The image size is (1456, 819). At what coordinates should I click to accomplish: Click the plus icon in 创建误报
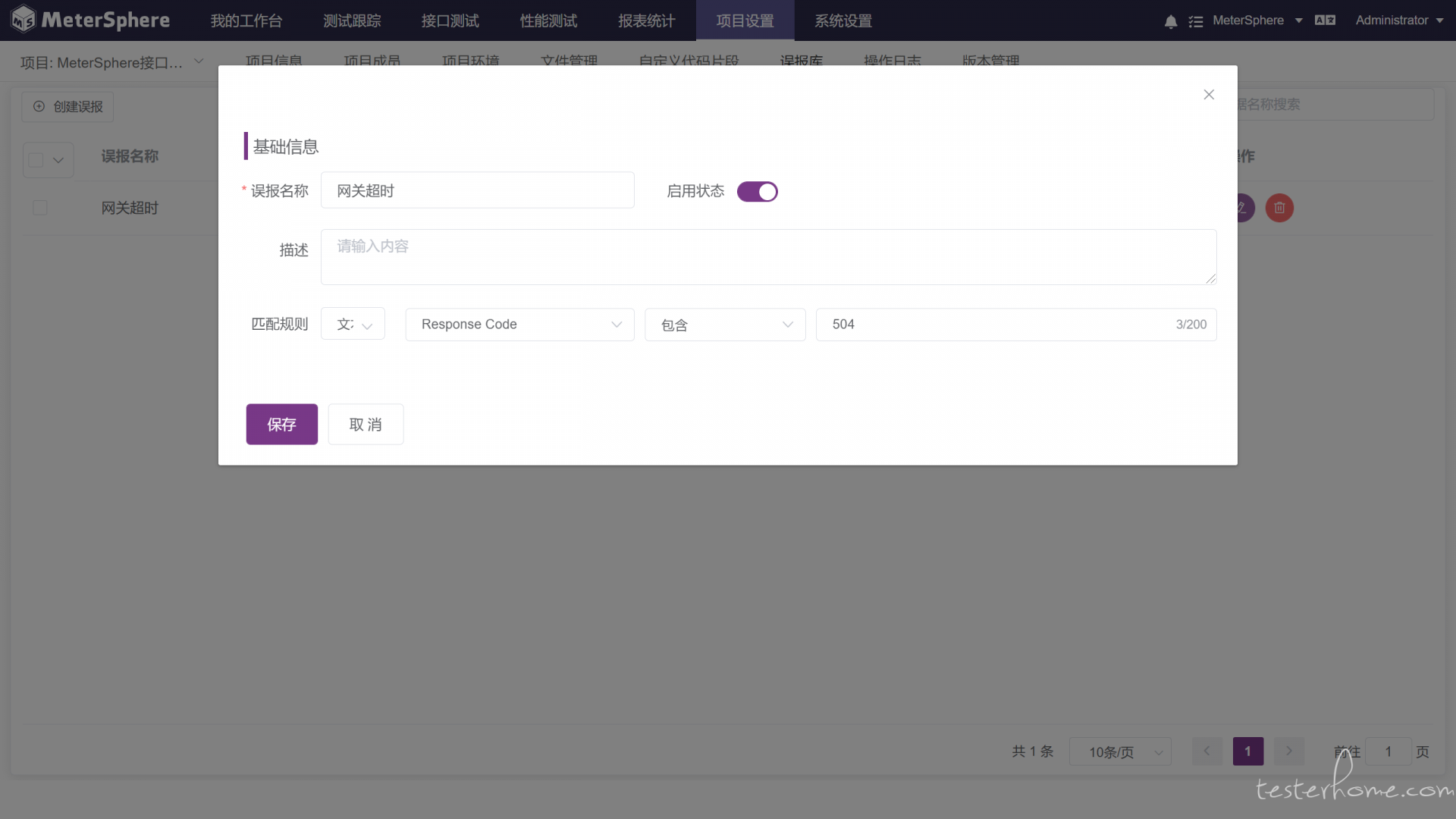[x=39, y=106]
